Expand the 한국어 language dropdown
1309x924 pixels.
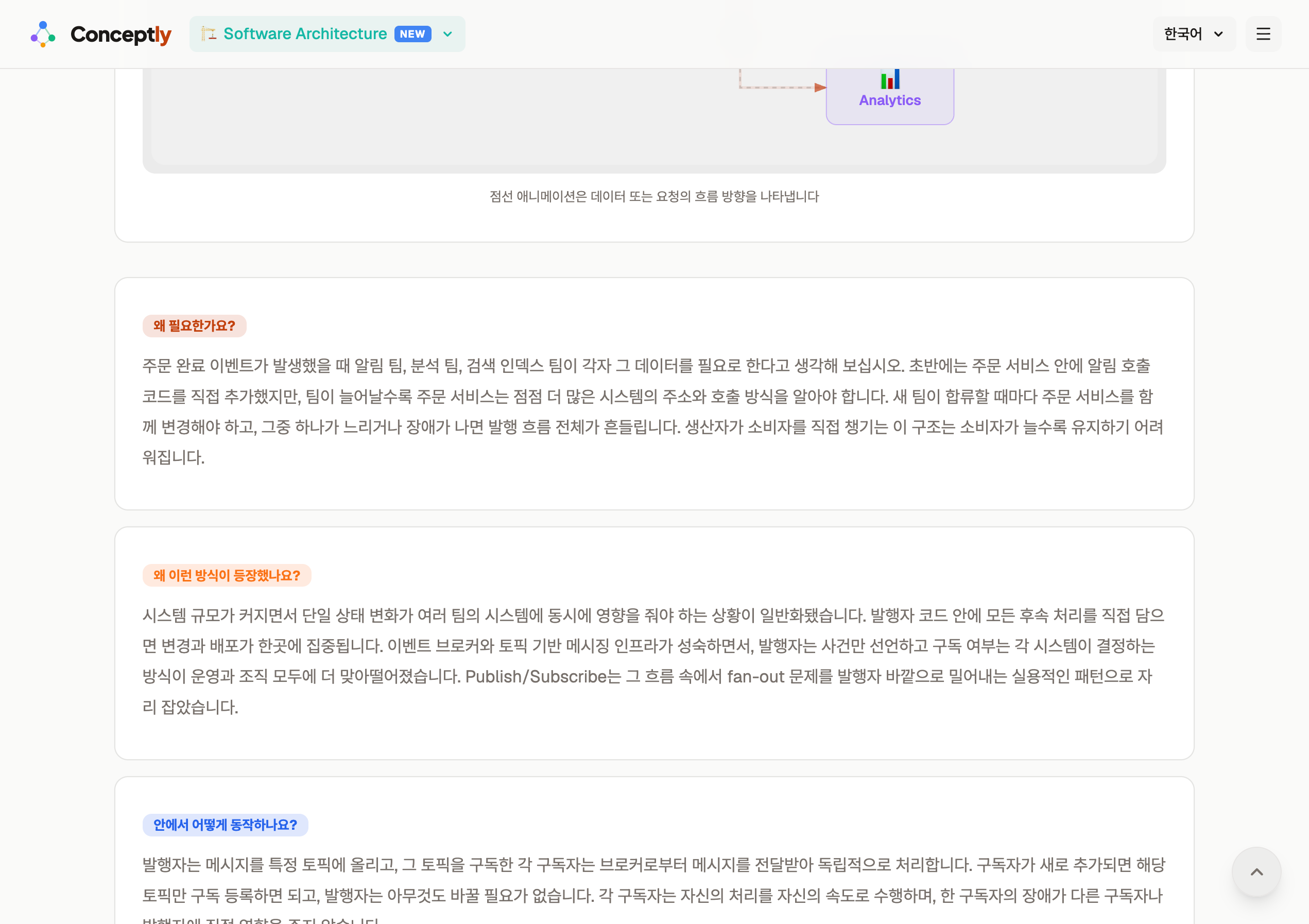(x=1194, y=34)
